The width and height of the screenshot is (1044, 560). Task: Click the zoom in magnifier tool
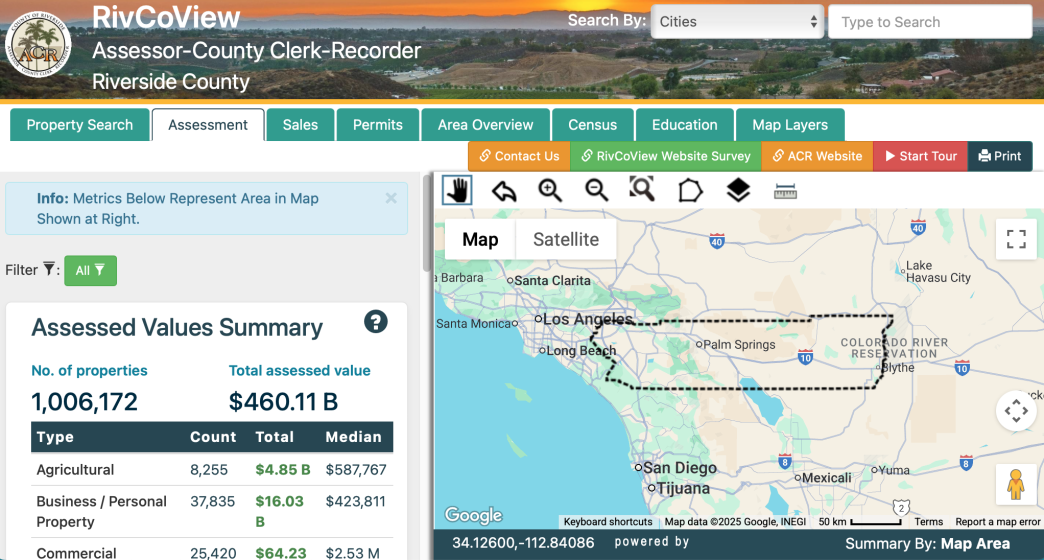click(x=550, y=190)
